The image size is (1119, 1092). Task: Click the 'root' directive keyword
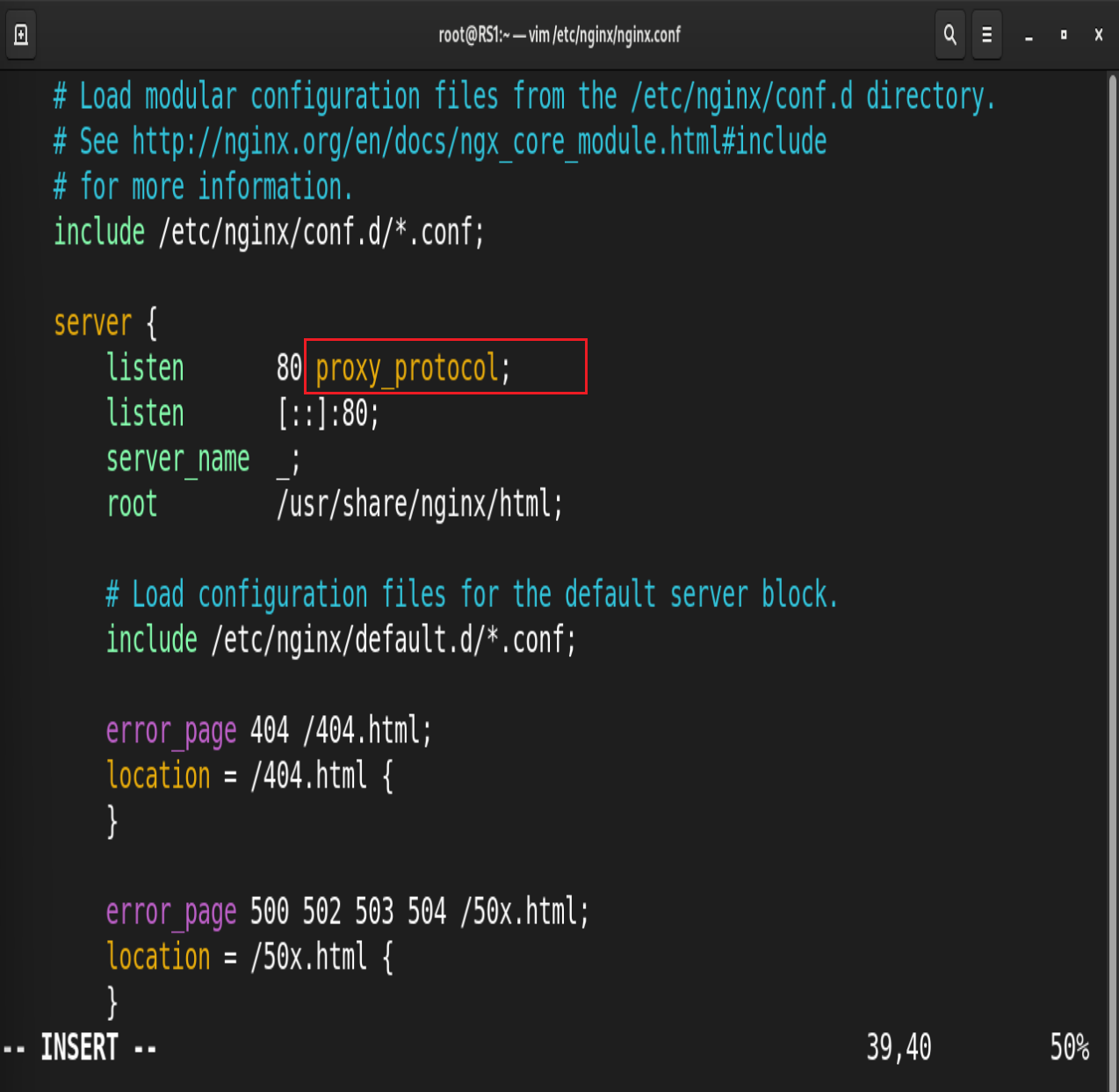coord(132,504)
